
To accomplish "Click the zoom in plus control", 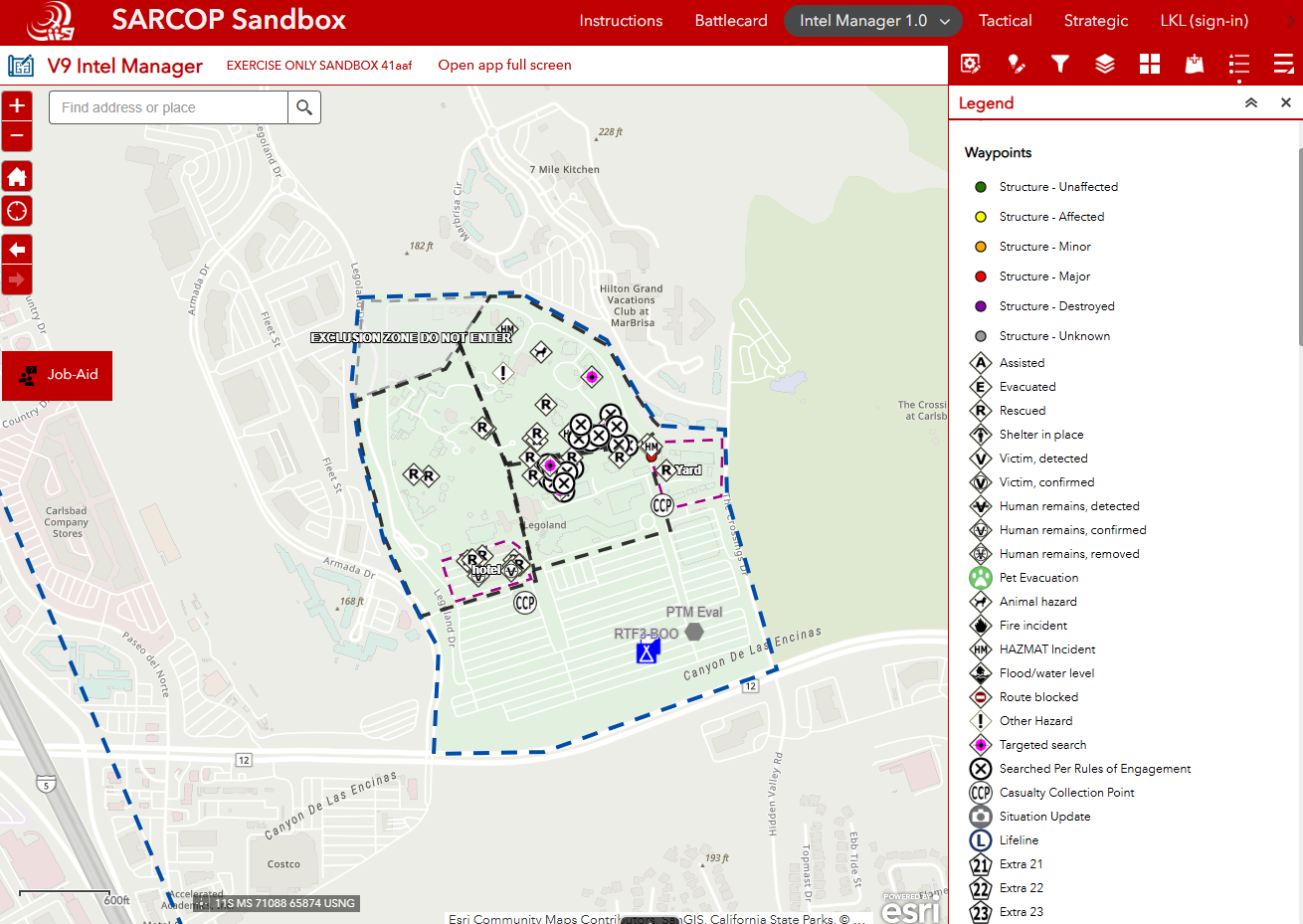I will click(17, 104).
